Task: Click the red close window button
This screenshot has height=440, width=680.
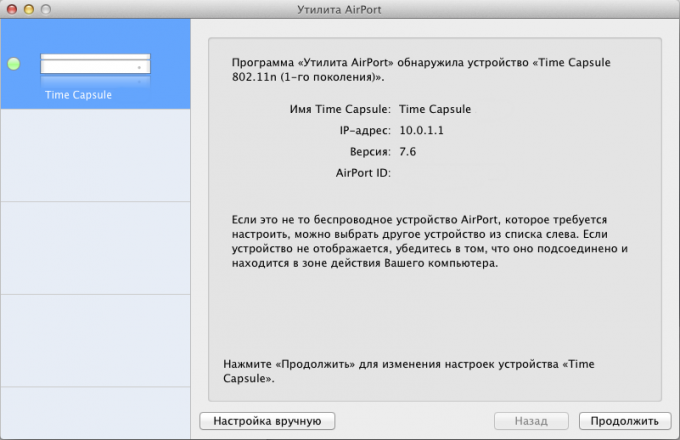Action: (12, 9)
